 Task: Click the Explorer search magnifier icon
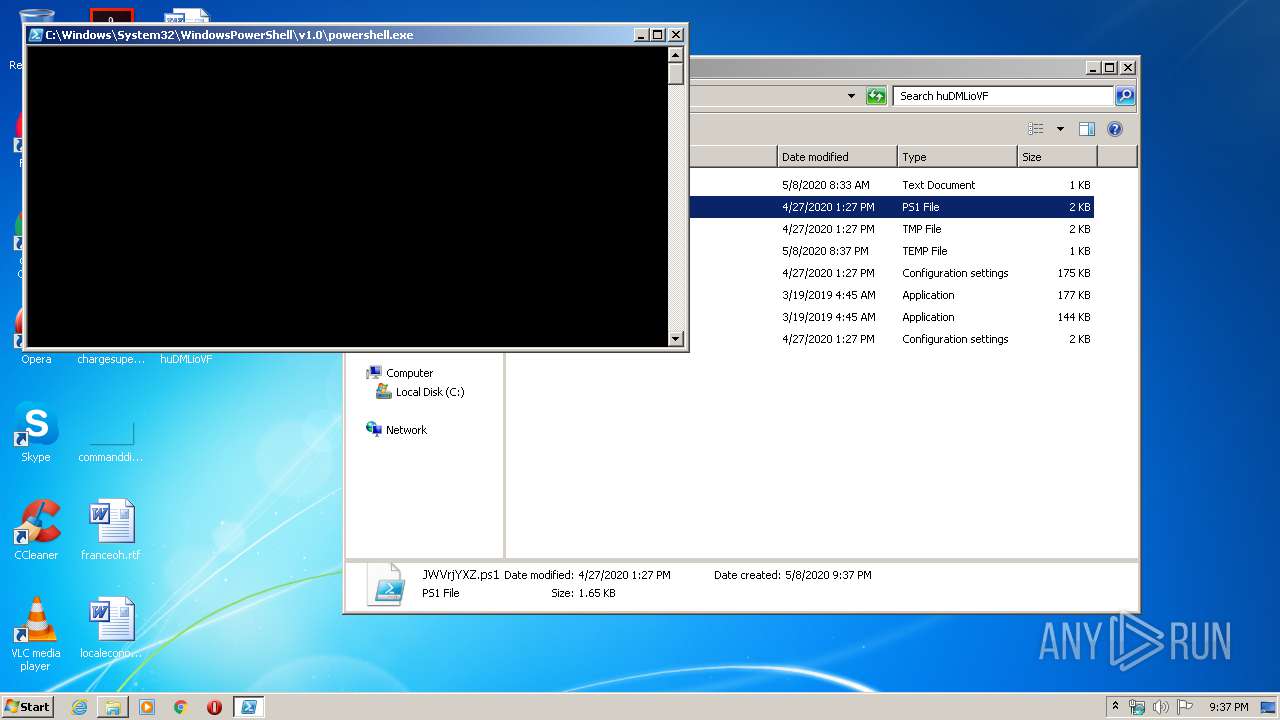click(x=1125, y=96)
